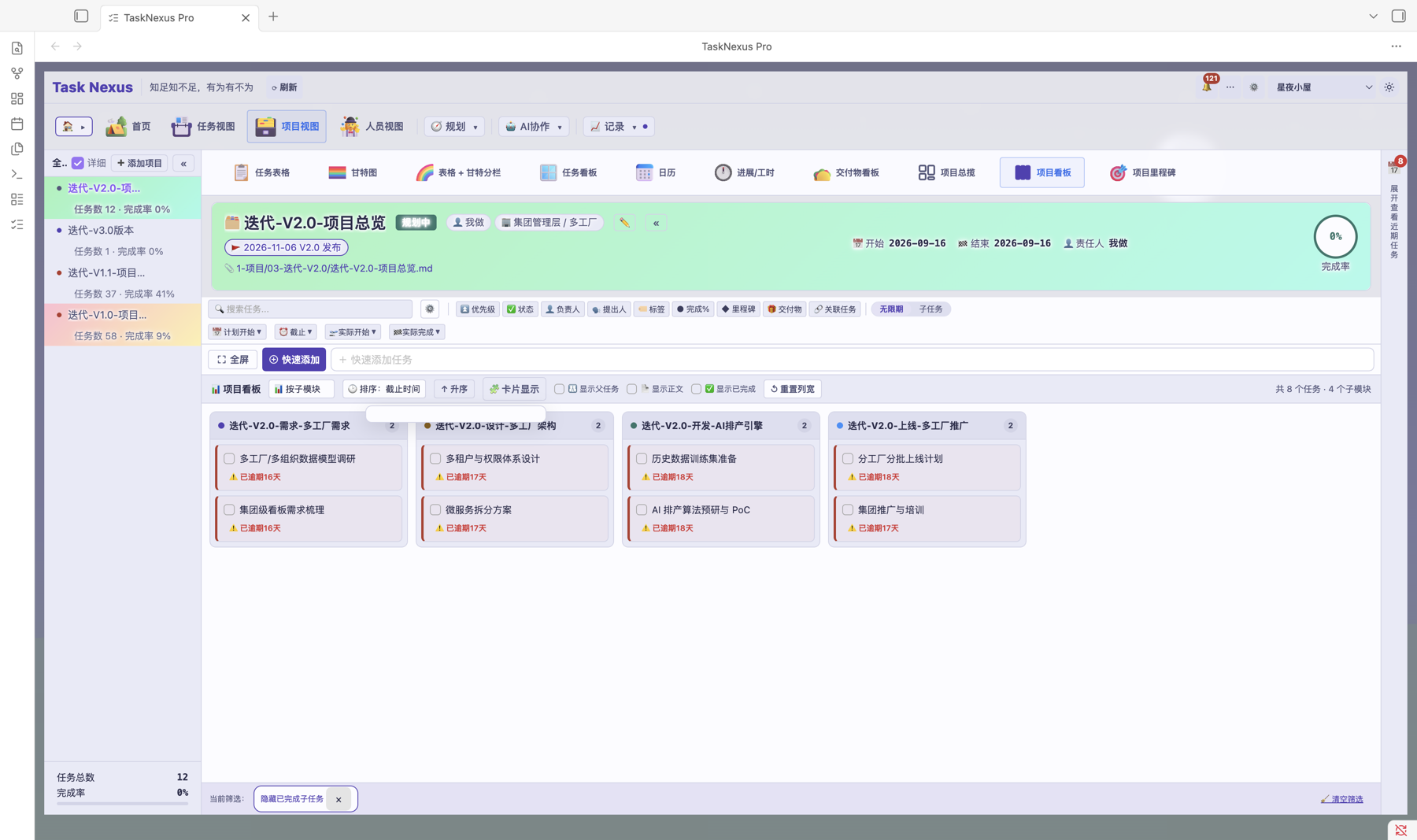
Task: Open the calendar icon in left sidebar
Action: click(x=17, y=124)
